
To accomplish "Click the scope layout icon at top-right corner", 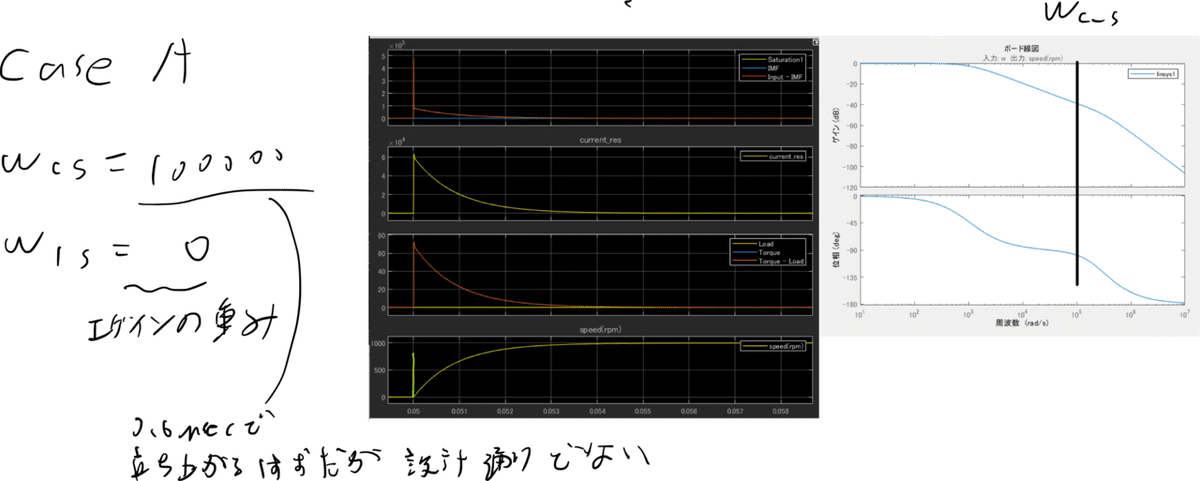I will tap(816, 42).
